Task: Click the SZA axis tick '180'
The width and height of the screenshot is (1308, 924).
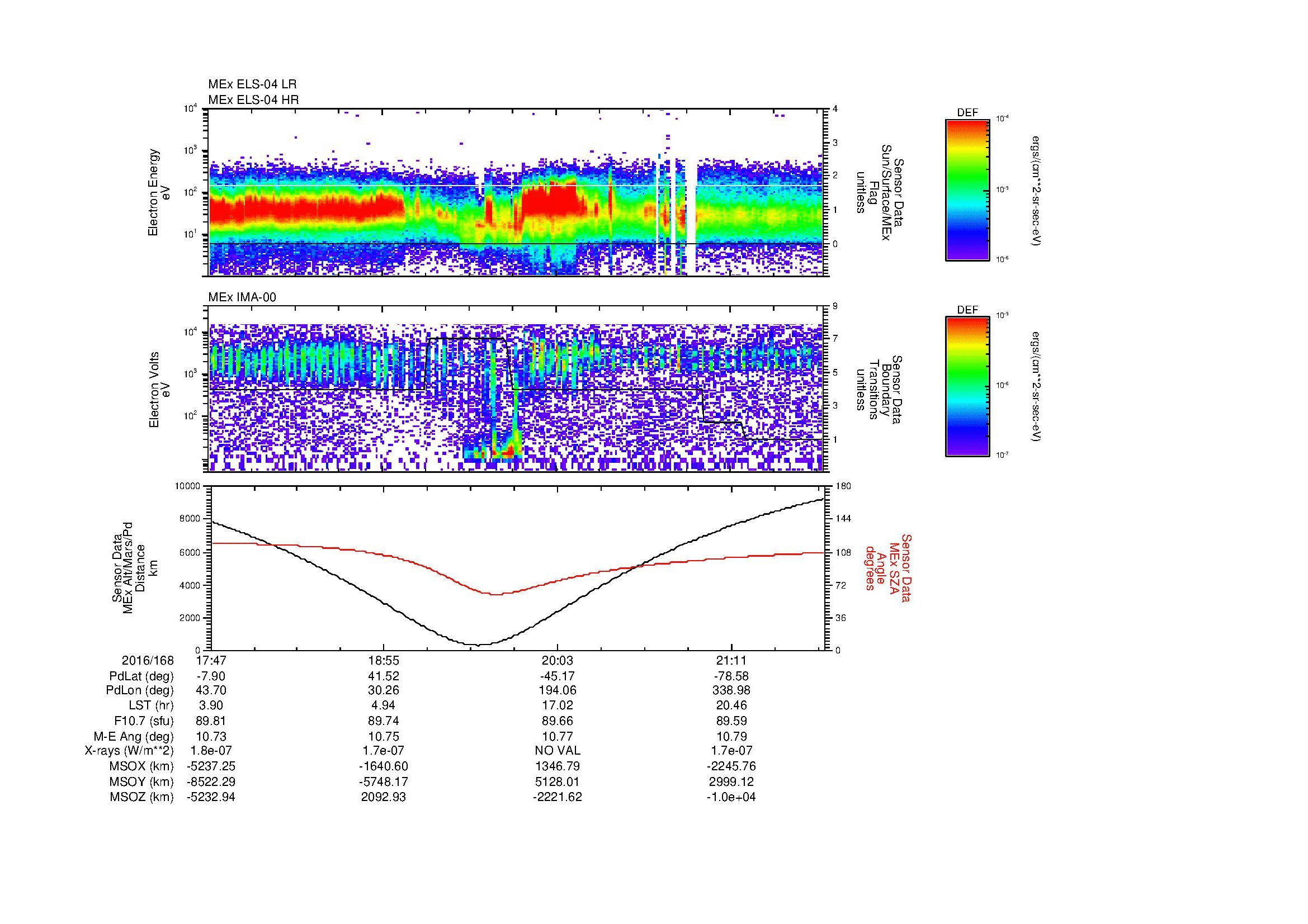Action: point(843,486)
